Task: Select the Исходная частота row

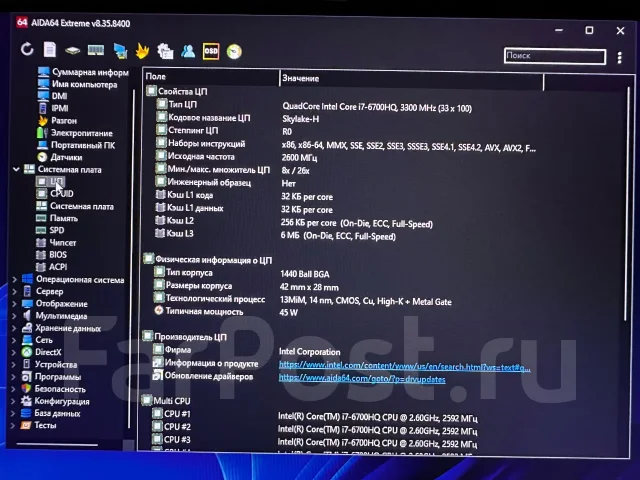Action: pyautogui.click(x=236, y=157)
